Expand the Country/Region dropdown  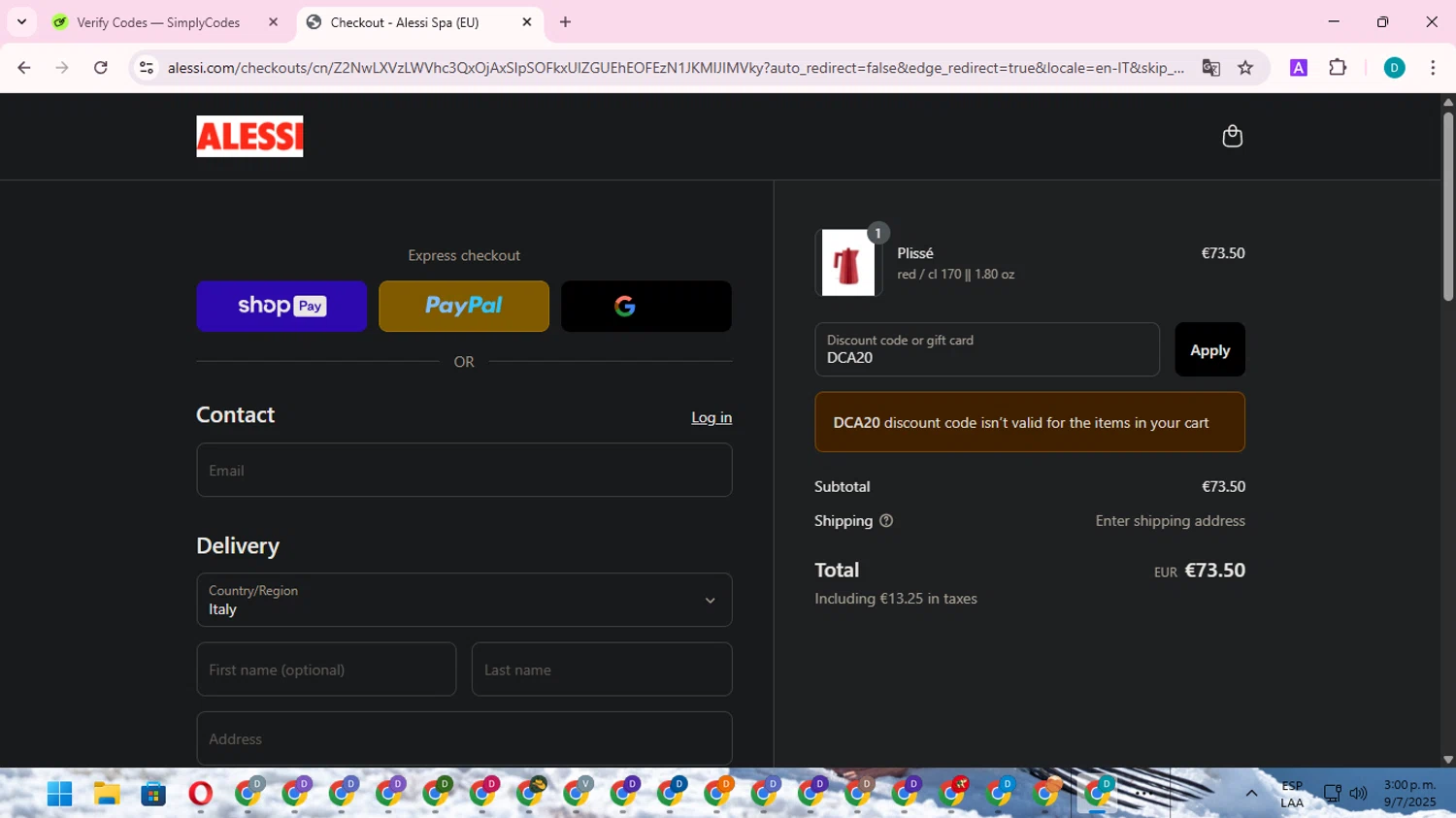point(464,600)
